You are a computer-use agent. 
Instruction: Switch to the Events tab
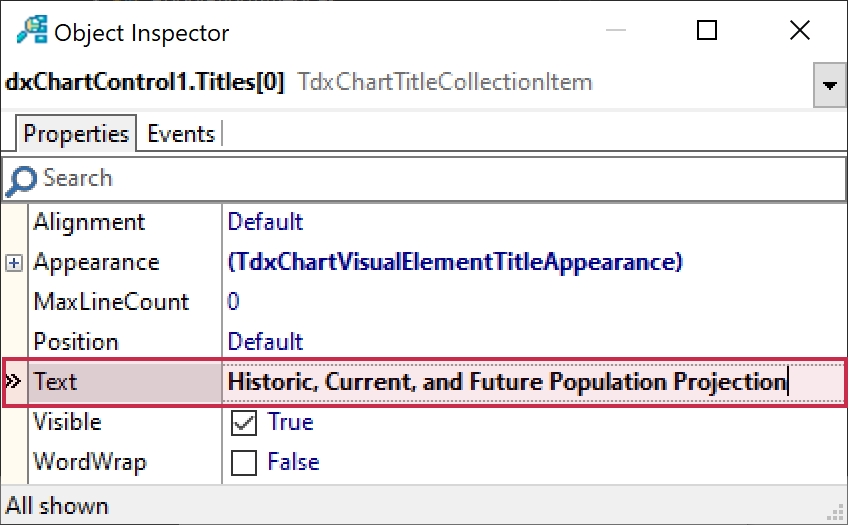pos(180,134)
